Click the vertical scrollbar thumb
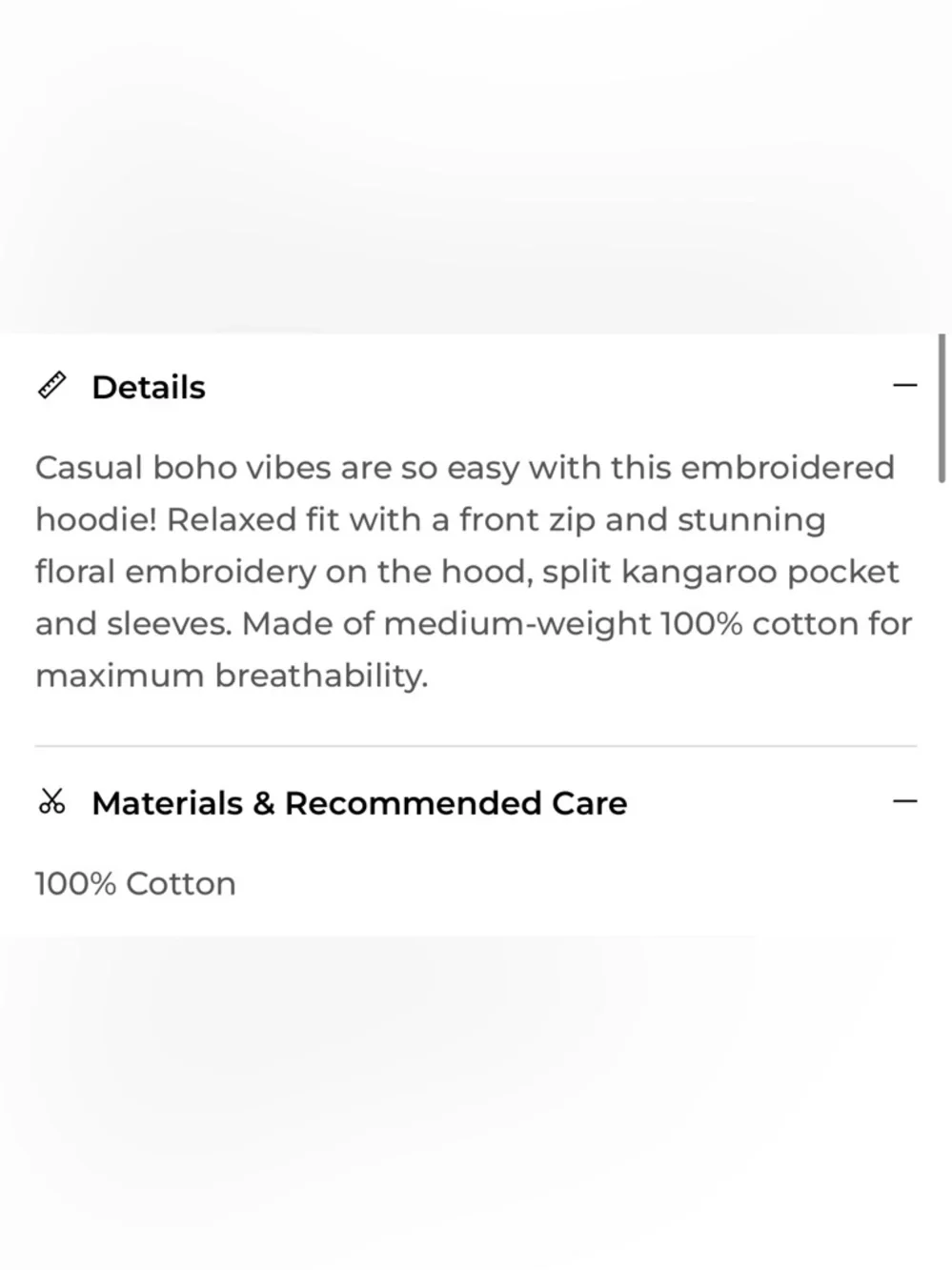The image size is (952, 1270). (942, 408)
